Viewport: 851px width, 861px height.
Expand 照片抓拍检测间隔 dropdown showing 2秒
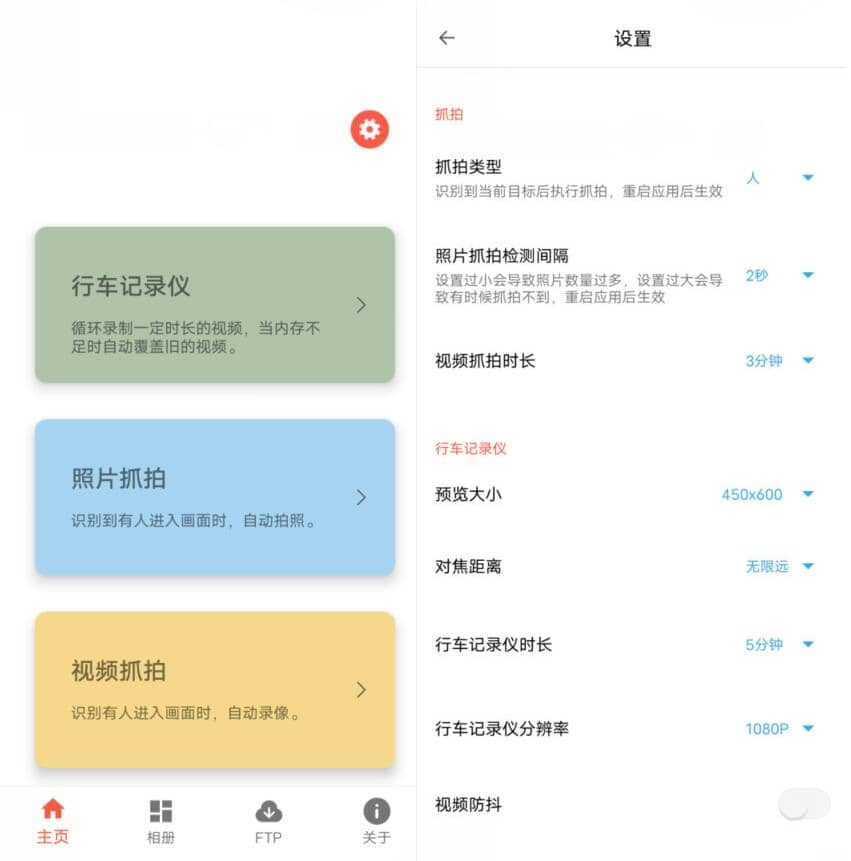coord(780,275)
